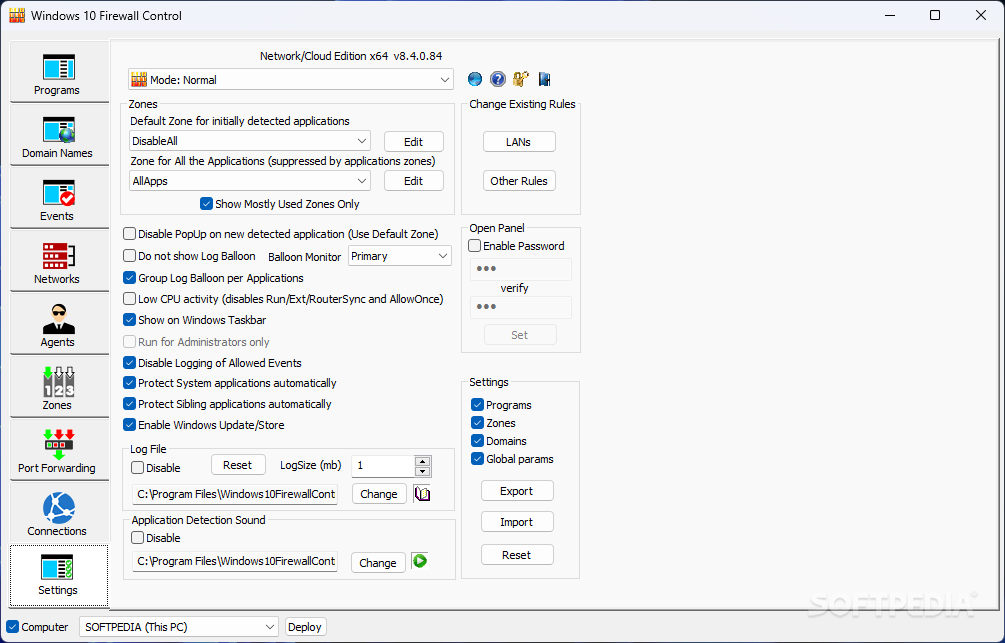This screenshot has width=1005, height=643.
Task: Open the Port Forwarding panel
Action: coord(59,450)
